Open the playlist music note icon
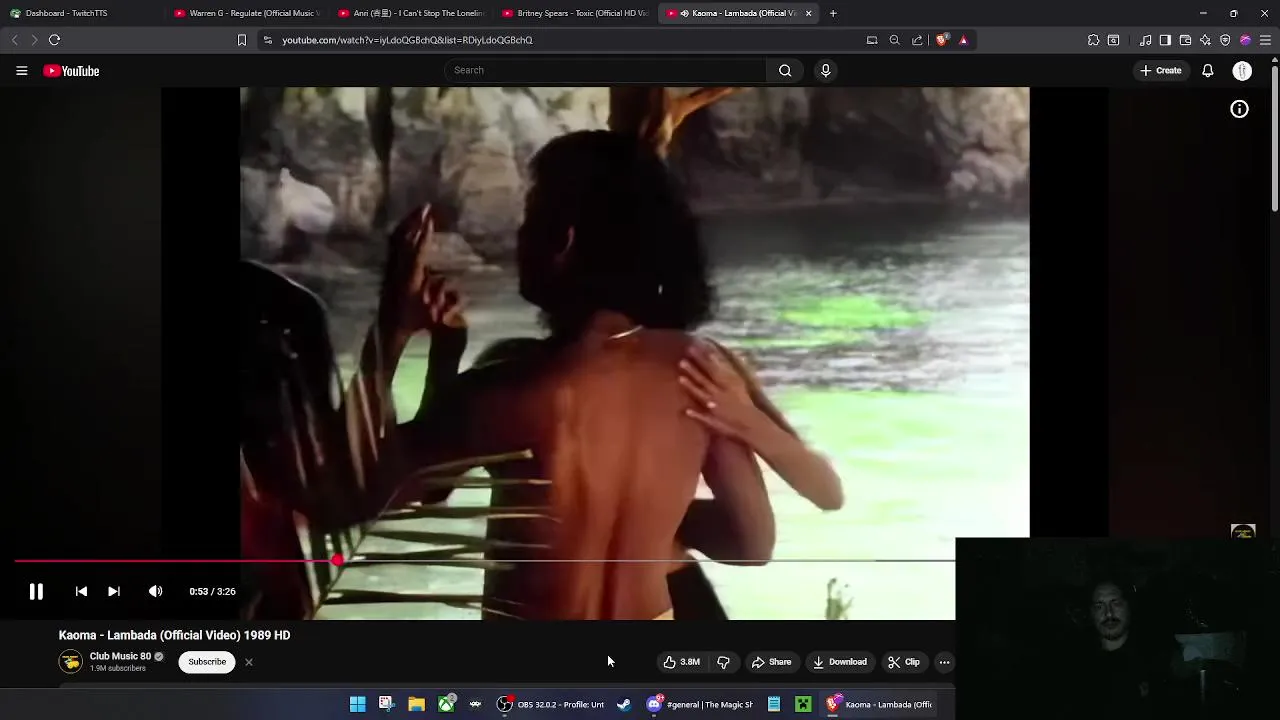Image resolution: width=1280 pixels, height=720 pixels. (1146, 40)
